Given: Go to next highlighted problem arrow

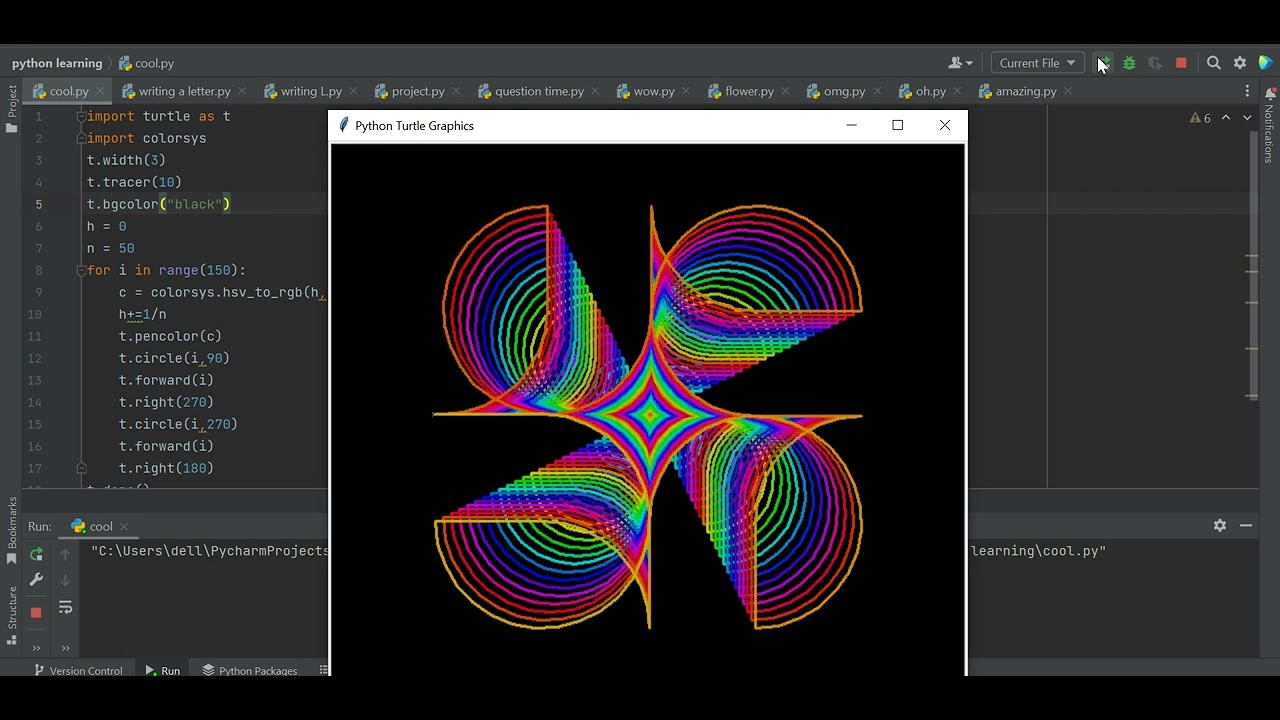Looking at the screenshot, I should pyautogui.click(x=1247, y=118).
